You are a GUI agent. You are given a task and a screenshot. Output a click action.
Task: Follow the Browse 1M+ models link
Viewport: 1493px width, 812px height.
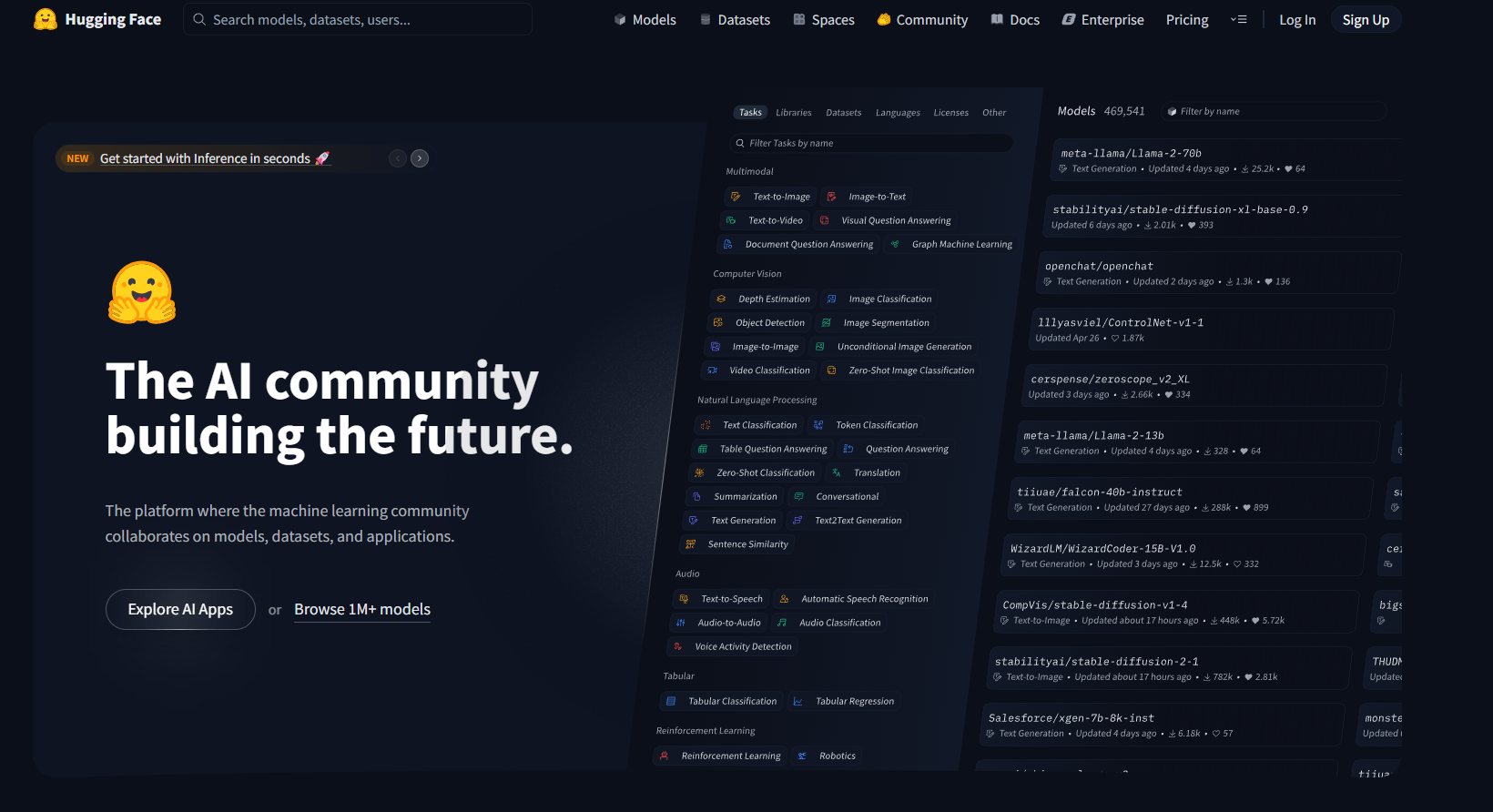(x=362, y=610)
